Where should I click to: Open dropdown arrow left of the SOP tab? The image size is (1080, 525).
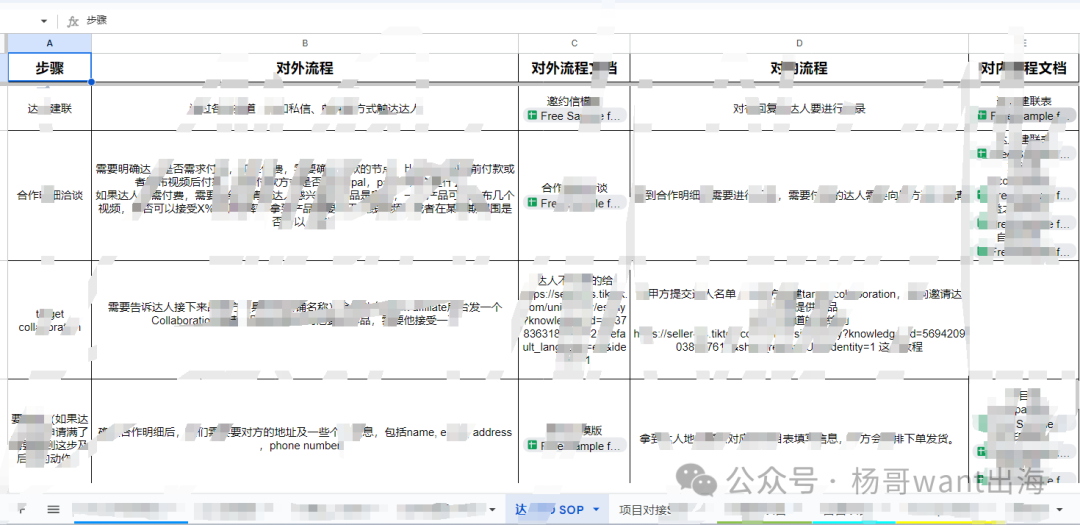pyautogui.click(x=492, y=510)
